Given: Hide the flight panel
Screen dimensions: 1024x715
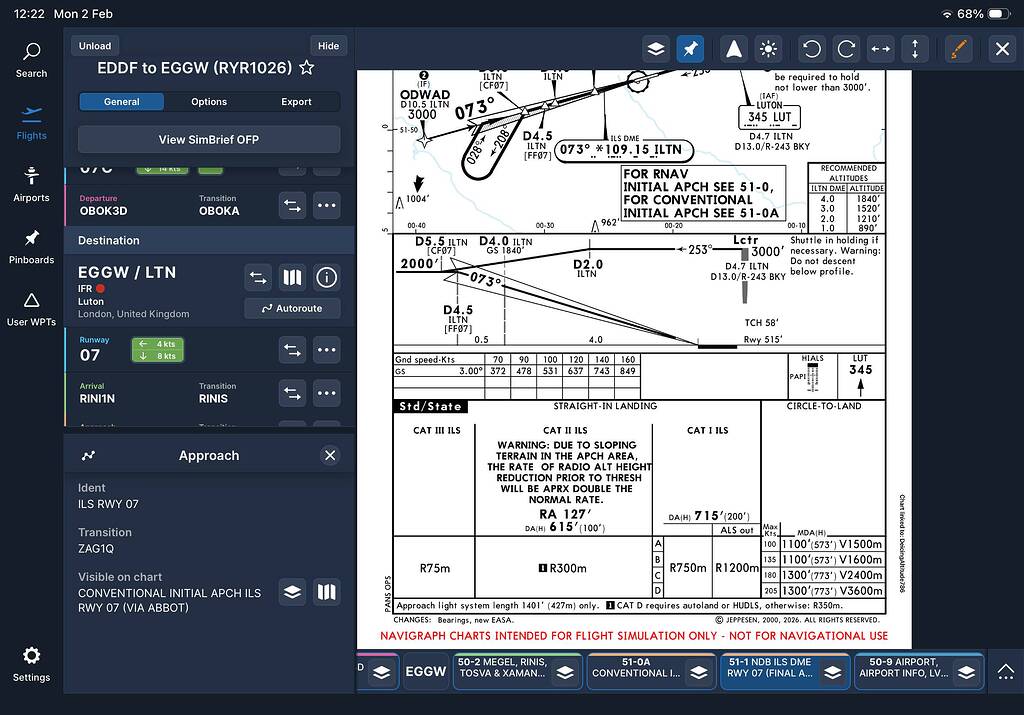Looking at the screenshot, I should click(x=328, y=46).
